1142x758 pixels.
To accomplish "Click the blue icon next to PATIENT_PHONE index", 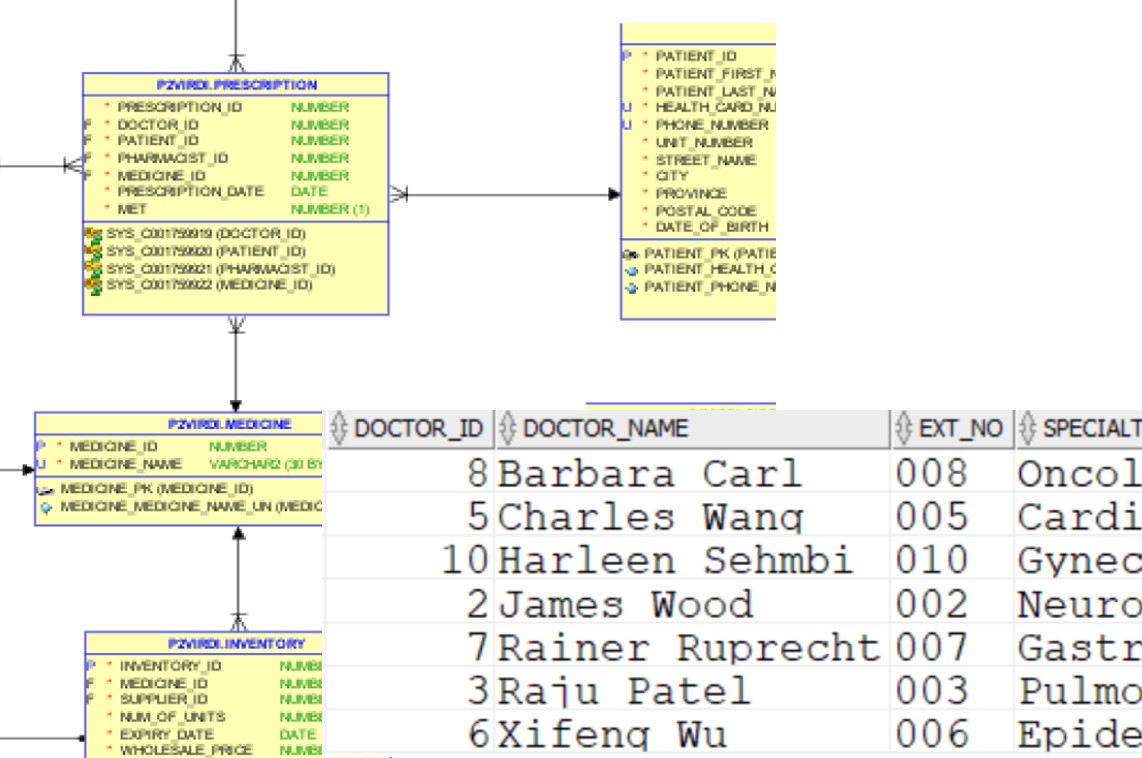I will point(632,286).
